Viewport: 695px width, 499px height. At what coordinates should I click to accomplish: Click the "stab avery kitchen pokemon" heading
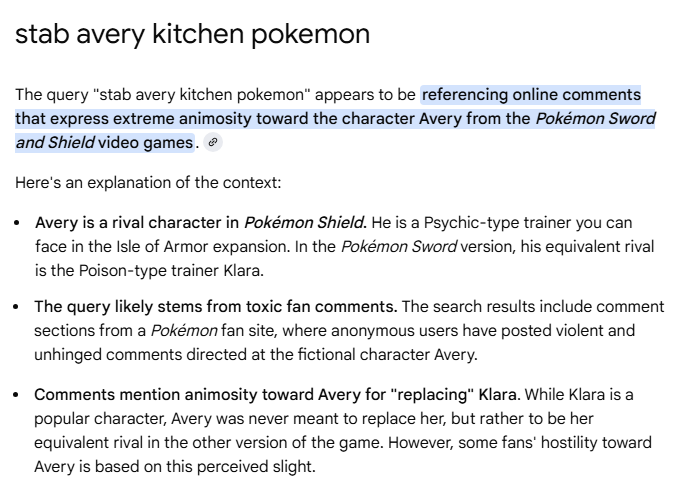coord(192,35)
